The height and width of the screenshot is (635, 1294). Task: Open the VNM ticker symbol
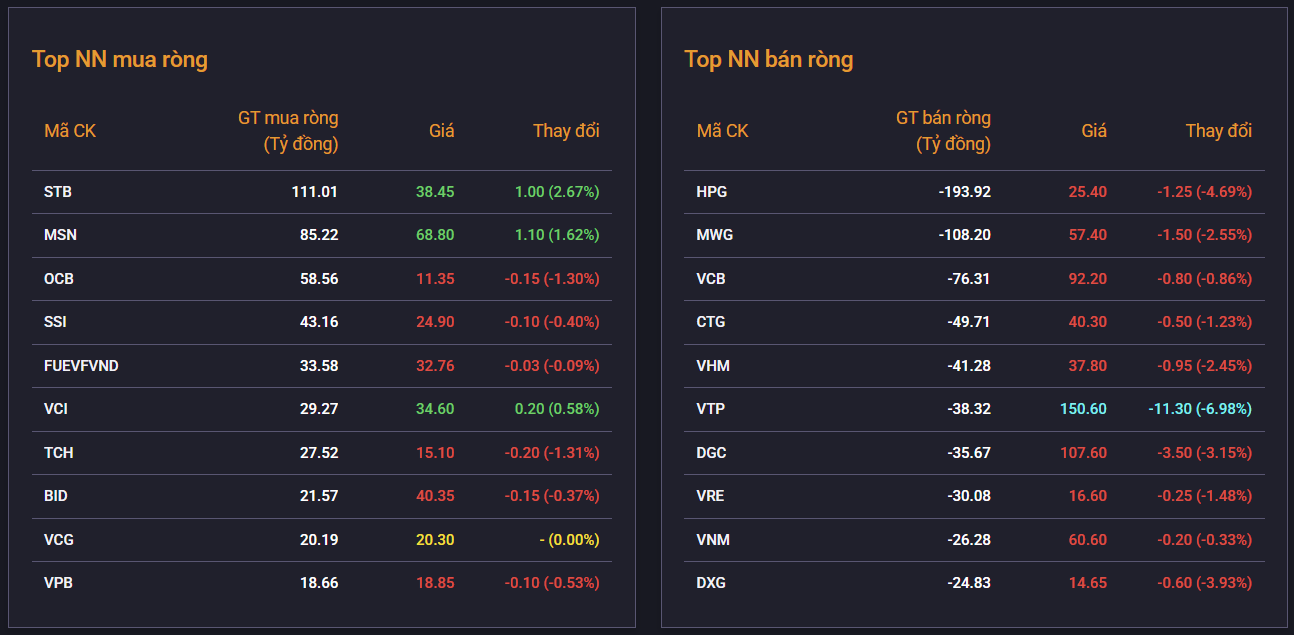[713, 540]
